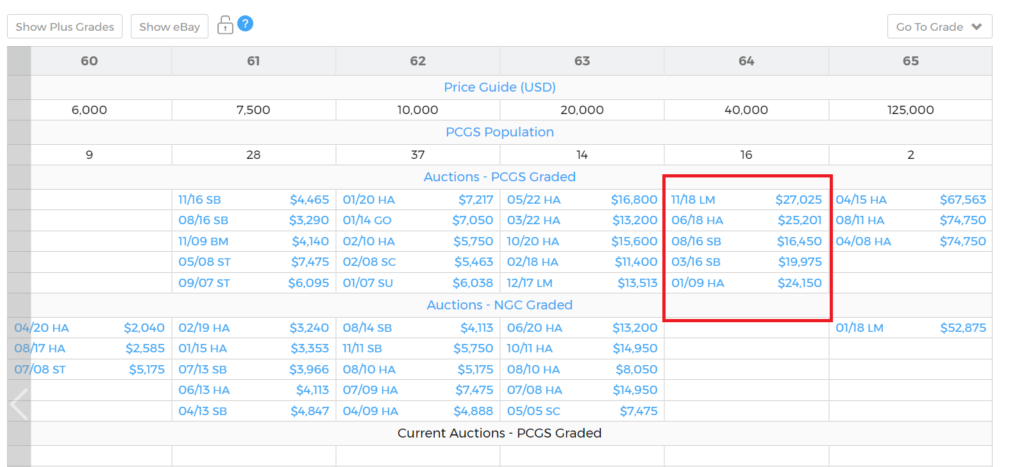Select the Auctions - NGC Graded heading
This screenshot has height=467, width=1024.
(x=500, y=305)
